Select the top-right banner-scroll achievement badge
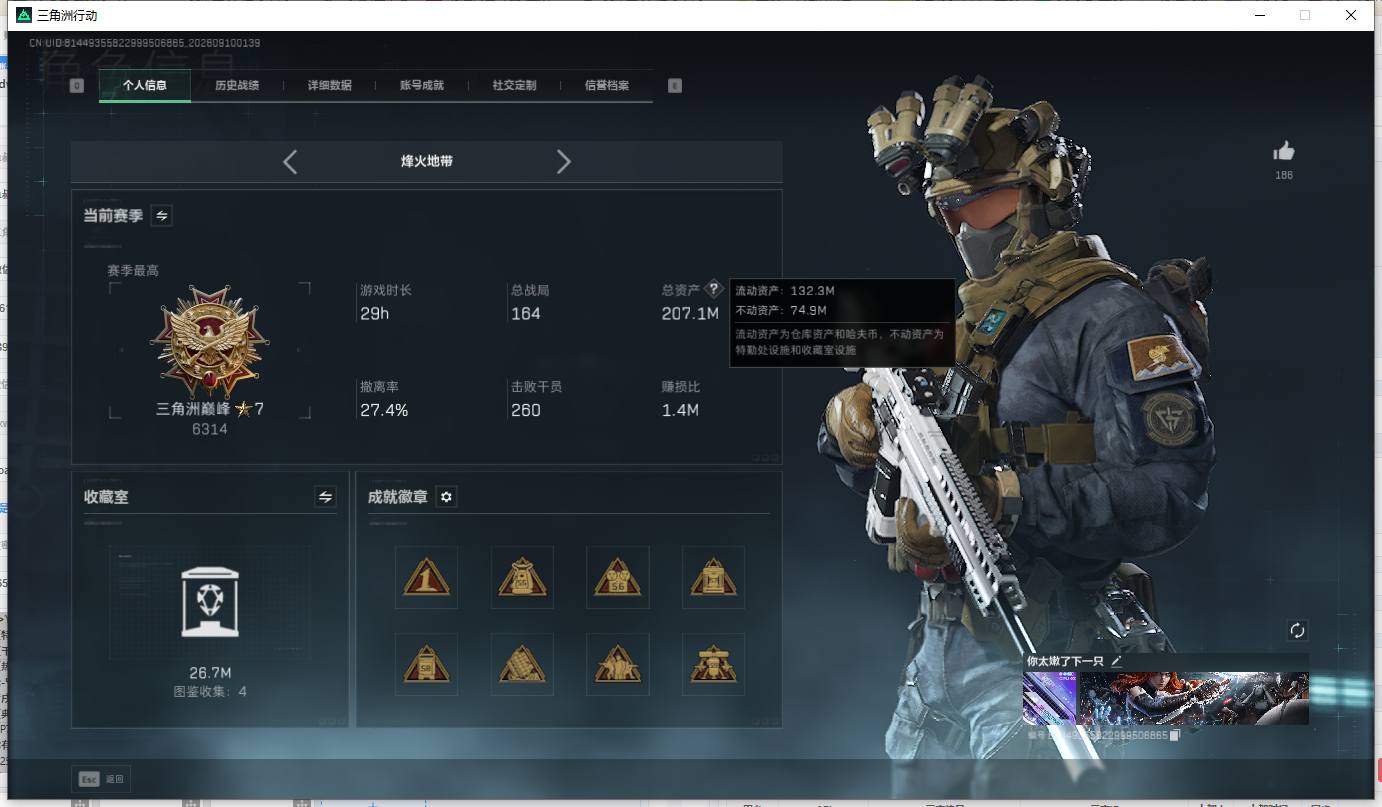The image size is (1382, 807). click(713, 577)
